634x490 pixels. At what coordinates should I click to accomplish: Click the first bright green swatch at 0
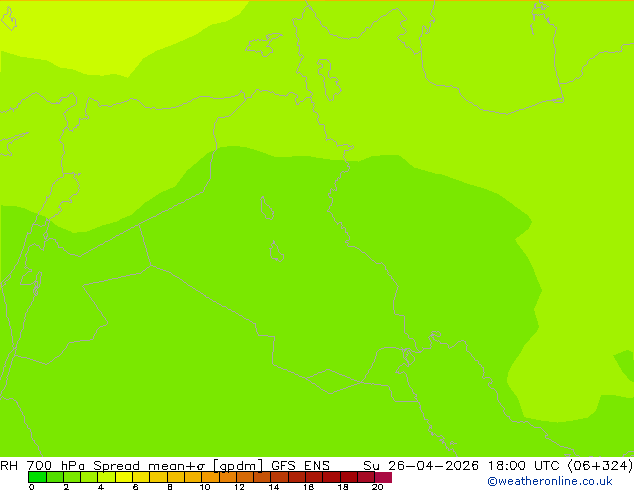[37, 477]
